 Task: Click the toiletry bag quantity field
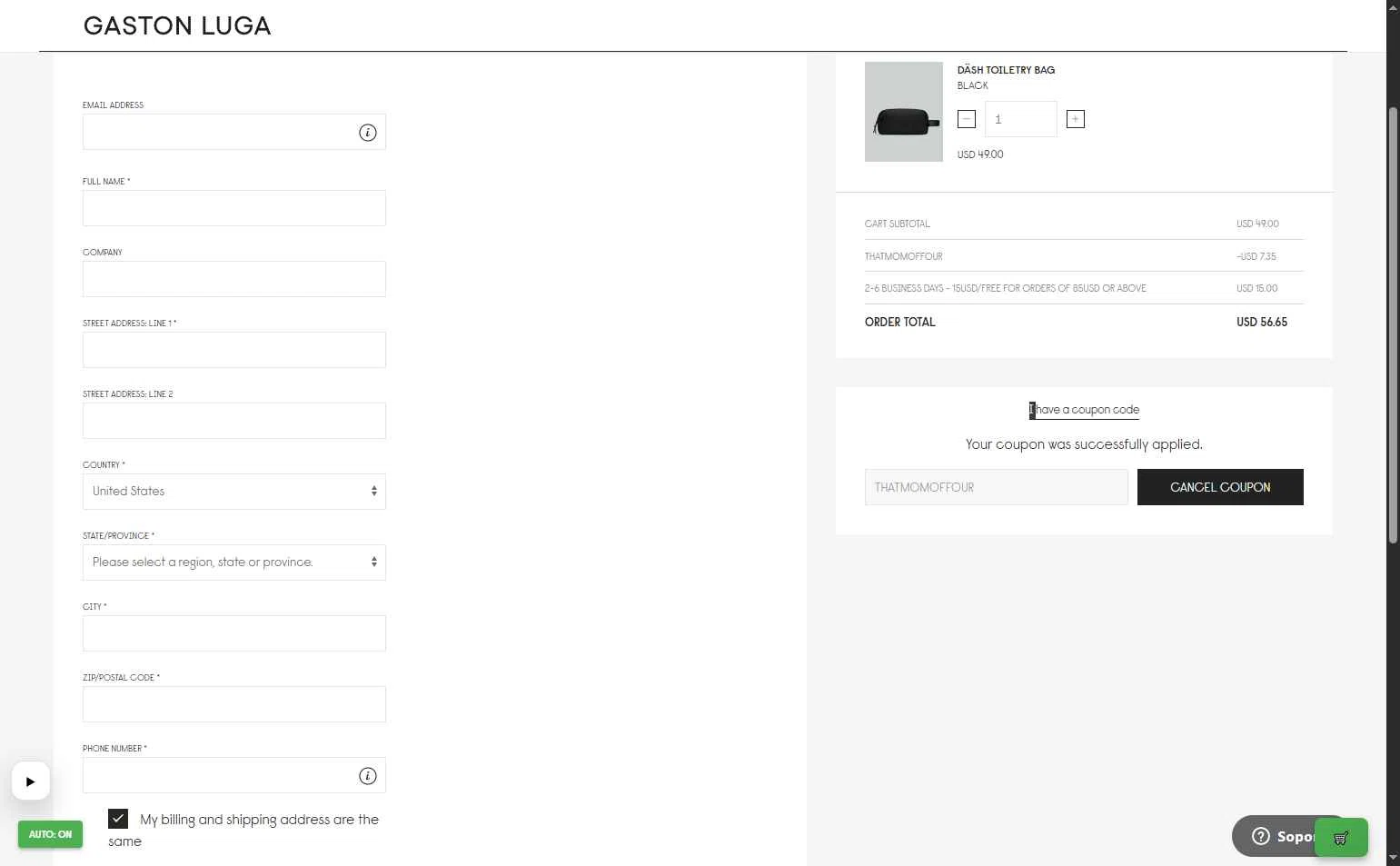click(x=1021, y=119)
